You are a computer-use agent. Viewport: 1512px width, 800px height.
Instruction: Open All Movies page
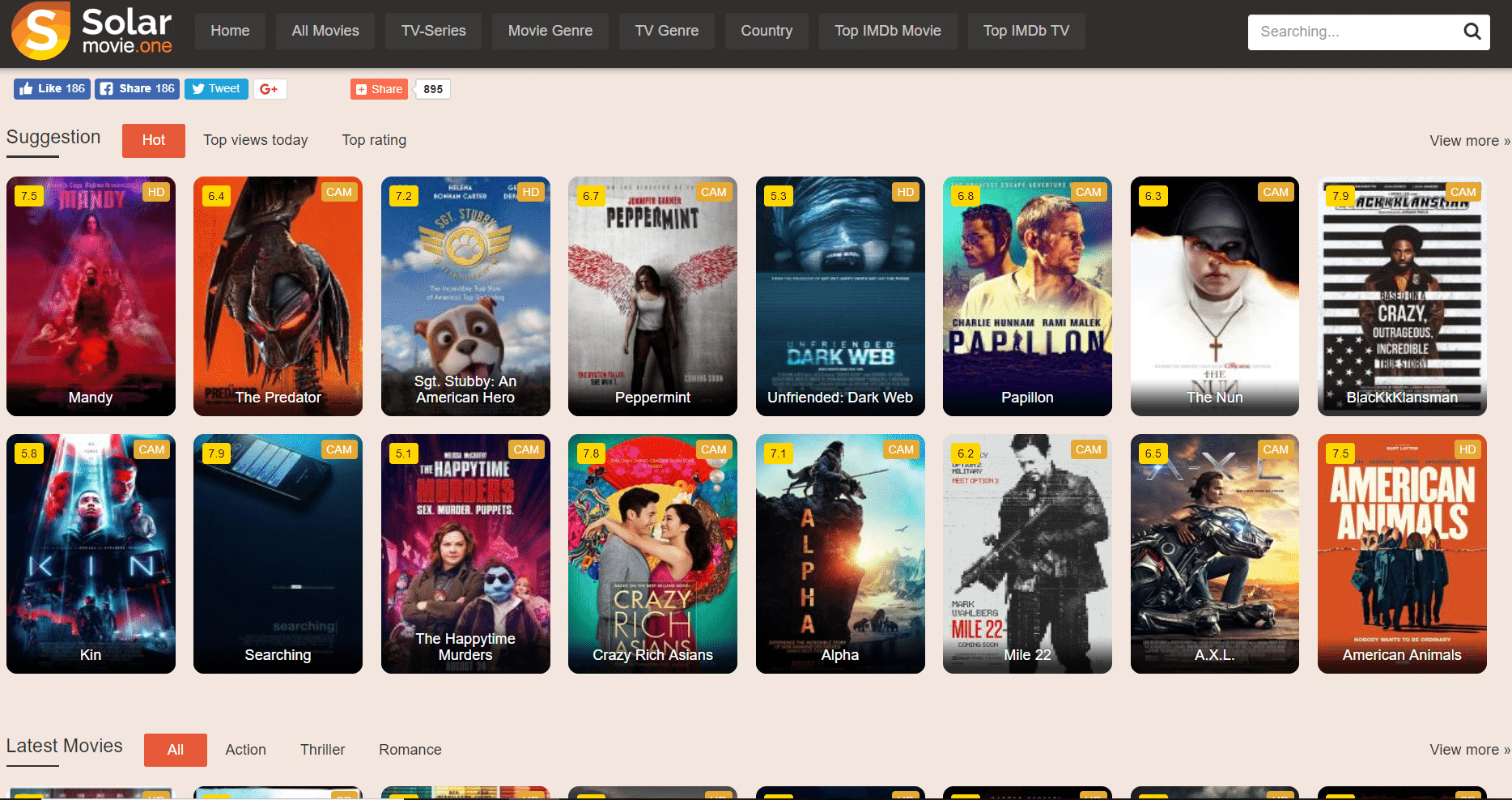point(325,31)
